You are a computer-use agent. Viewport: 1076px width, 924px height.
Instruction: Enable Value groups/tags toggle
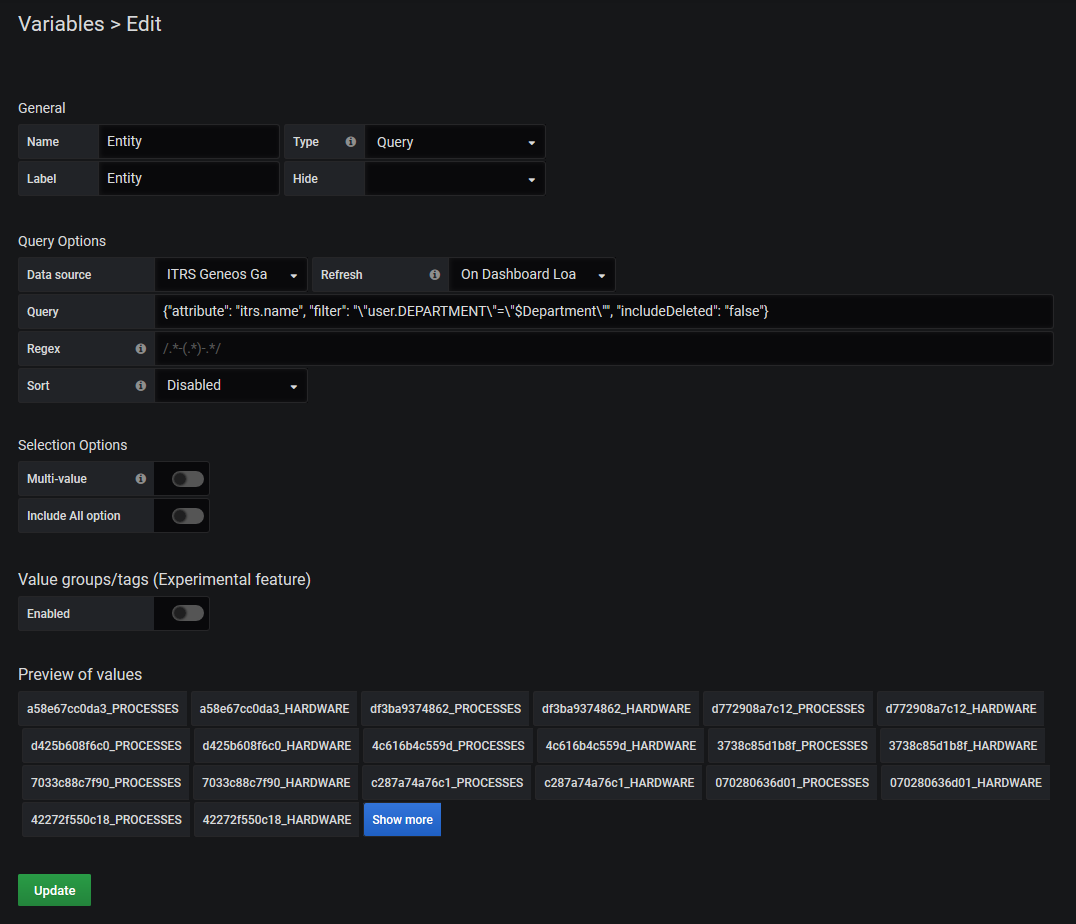click(187, 613)
